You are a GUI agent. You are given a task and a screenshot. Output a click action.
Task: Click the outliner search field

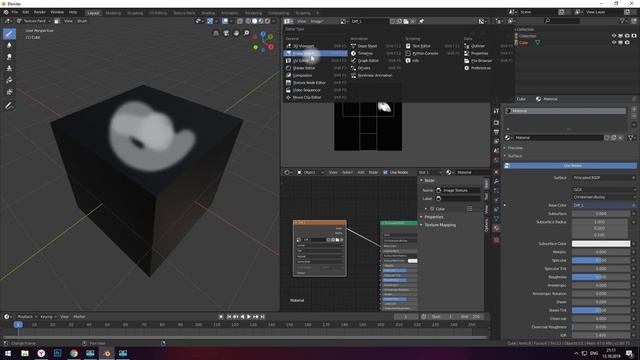[x=562, y=21]
